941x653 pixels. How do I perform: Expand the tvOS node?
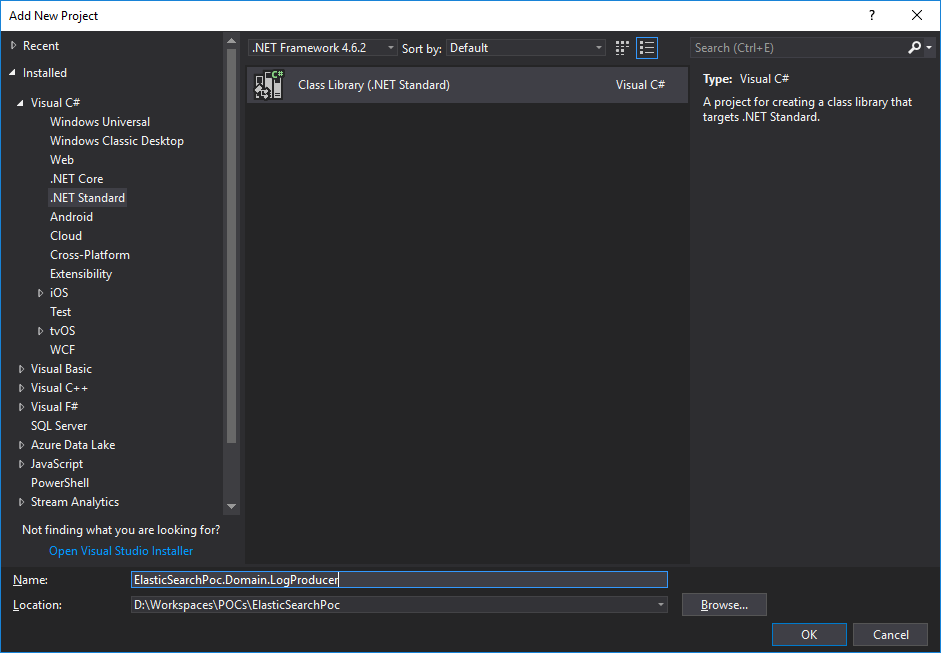pyautogui.click(x=40, y=331)
